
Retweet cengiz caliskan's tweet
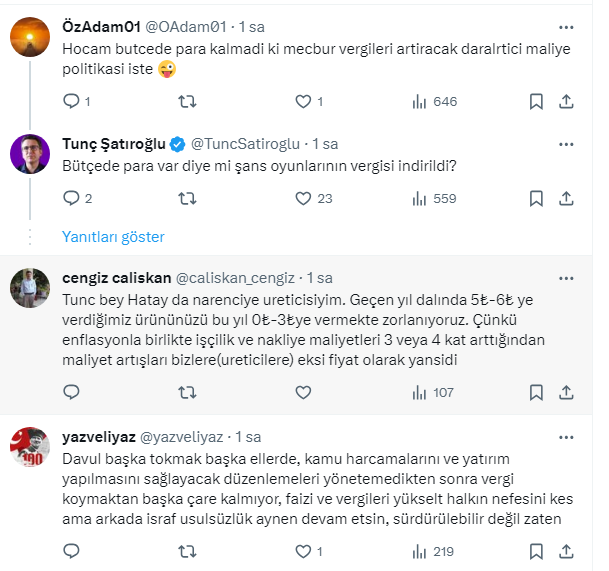point(187,393)
